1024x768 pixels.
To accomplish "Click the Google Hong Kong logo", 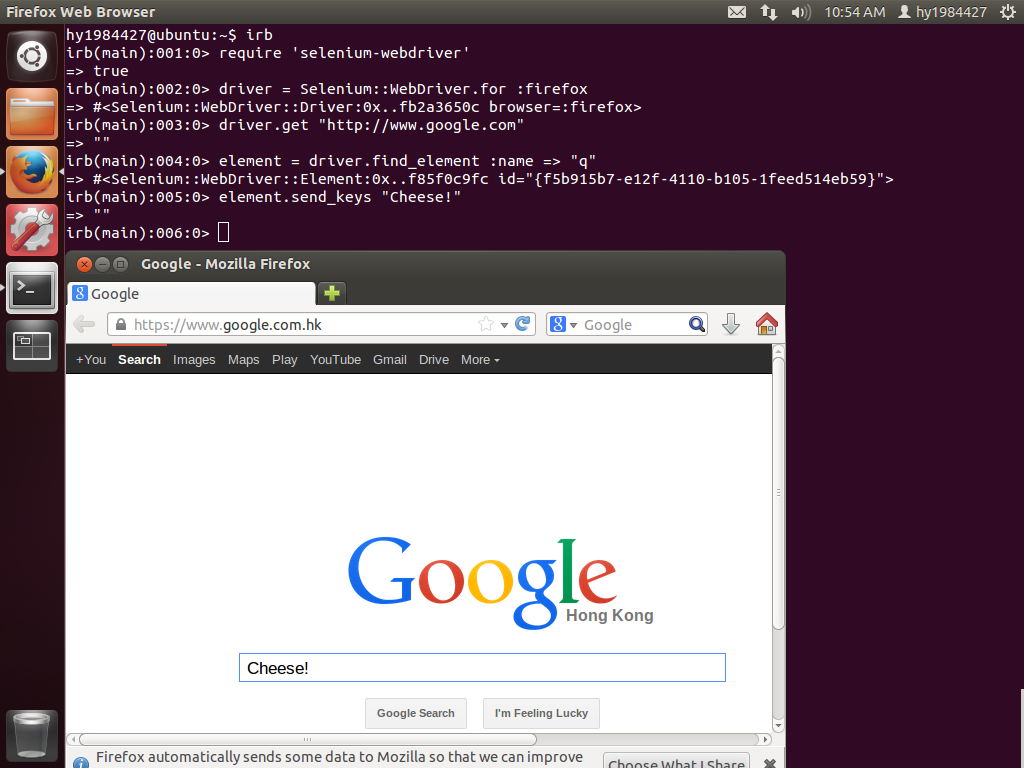I will pyautogui.click(x=500, y=583).
